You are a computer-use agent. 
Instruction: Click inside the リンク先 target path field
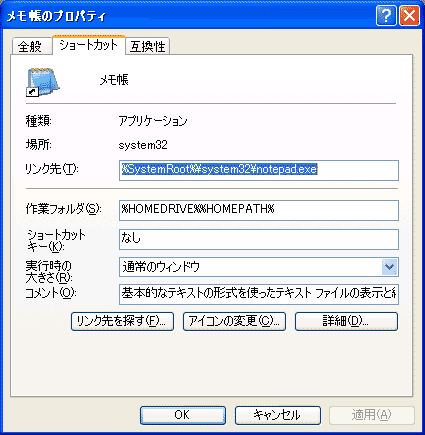(x=259, y=170)
